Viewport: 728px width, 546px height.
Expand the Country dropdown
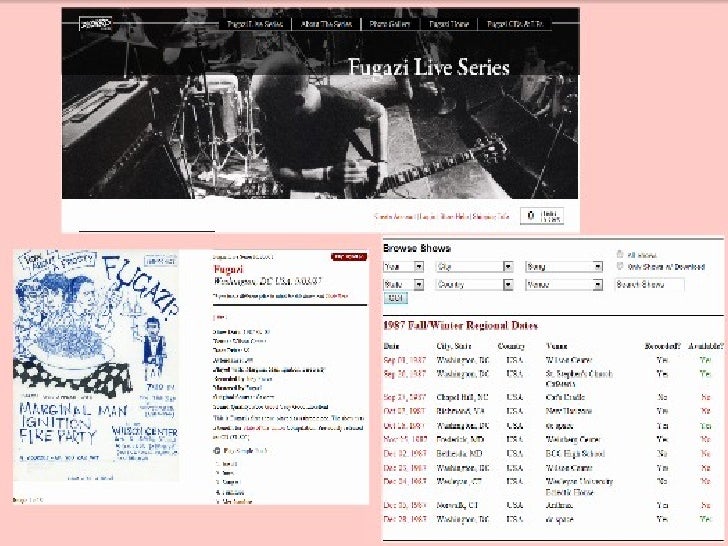[474, 285]
